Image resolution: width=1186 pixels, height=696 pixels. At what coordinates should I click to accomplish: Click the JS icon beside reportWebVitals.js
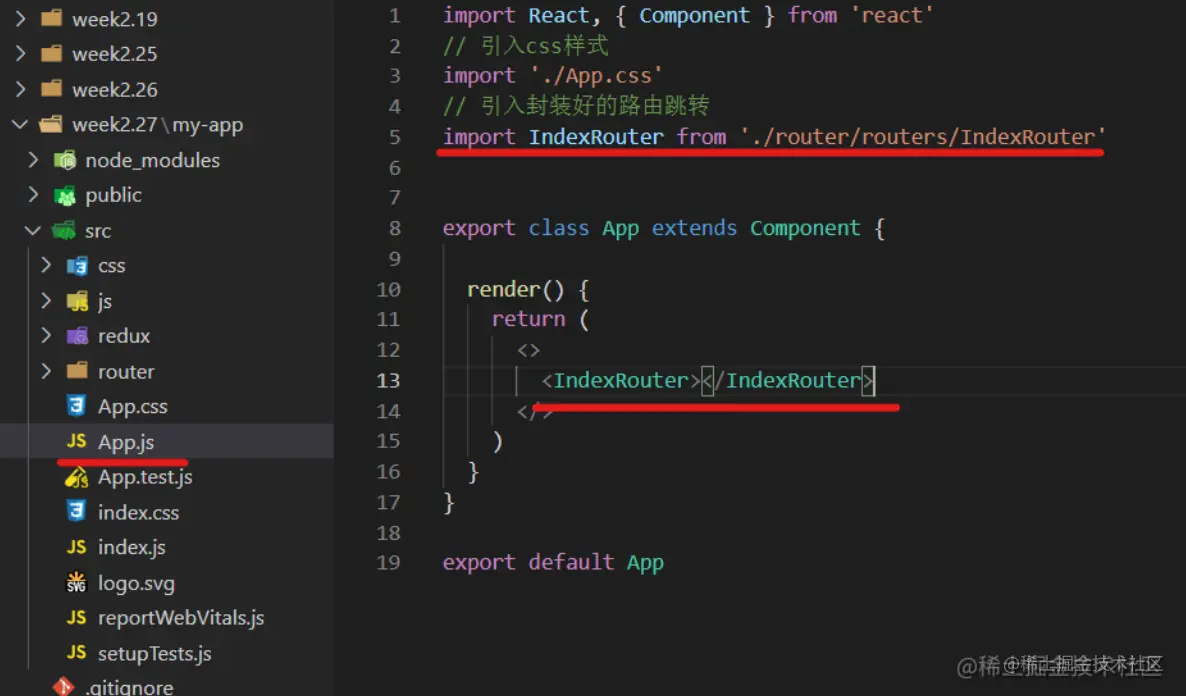[76, 617]
